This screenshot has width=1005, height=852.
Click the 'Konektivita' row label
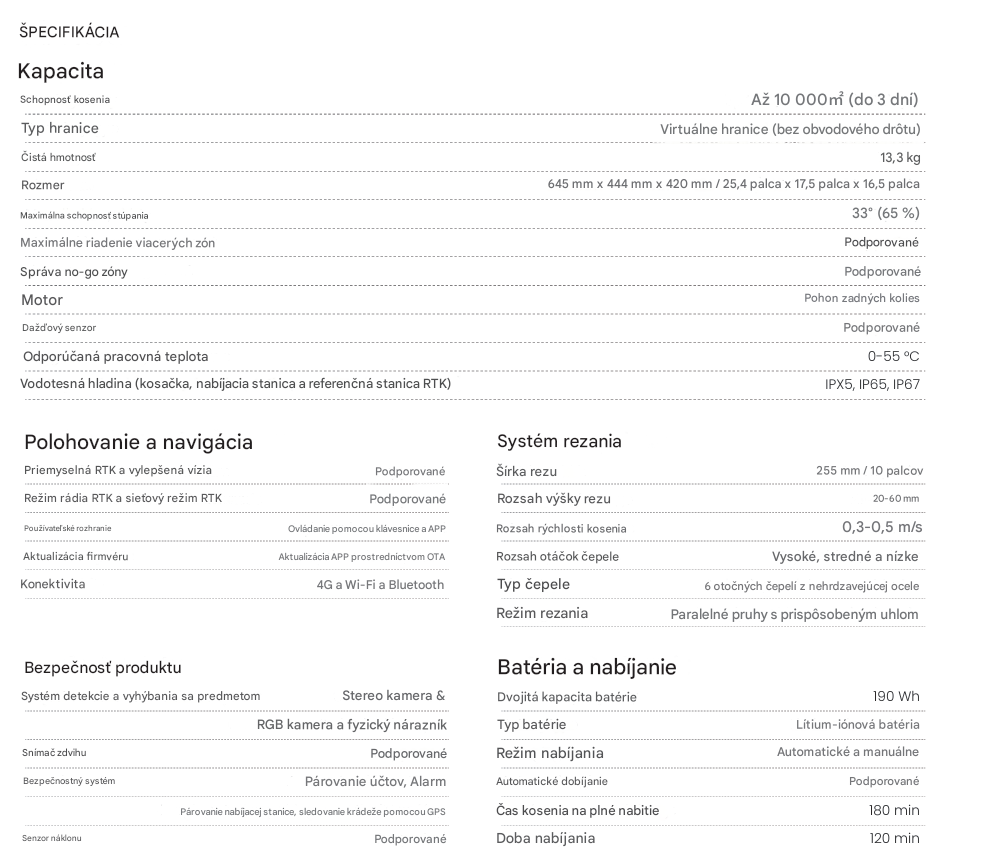pos(53,584)
